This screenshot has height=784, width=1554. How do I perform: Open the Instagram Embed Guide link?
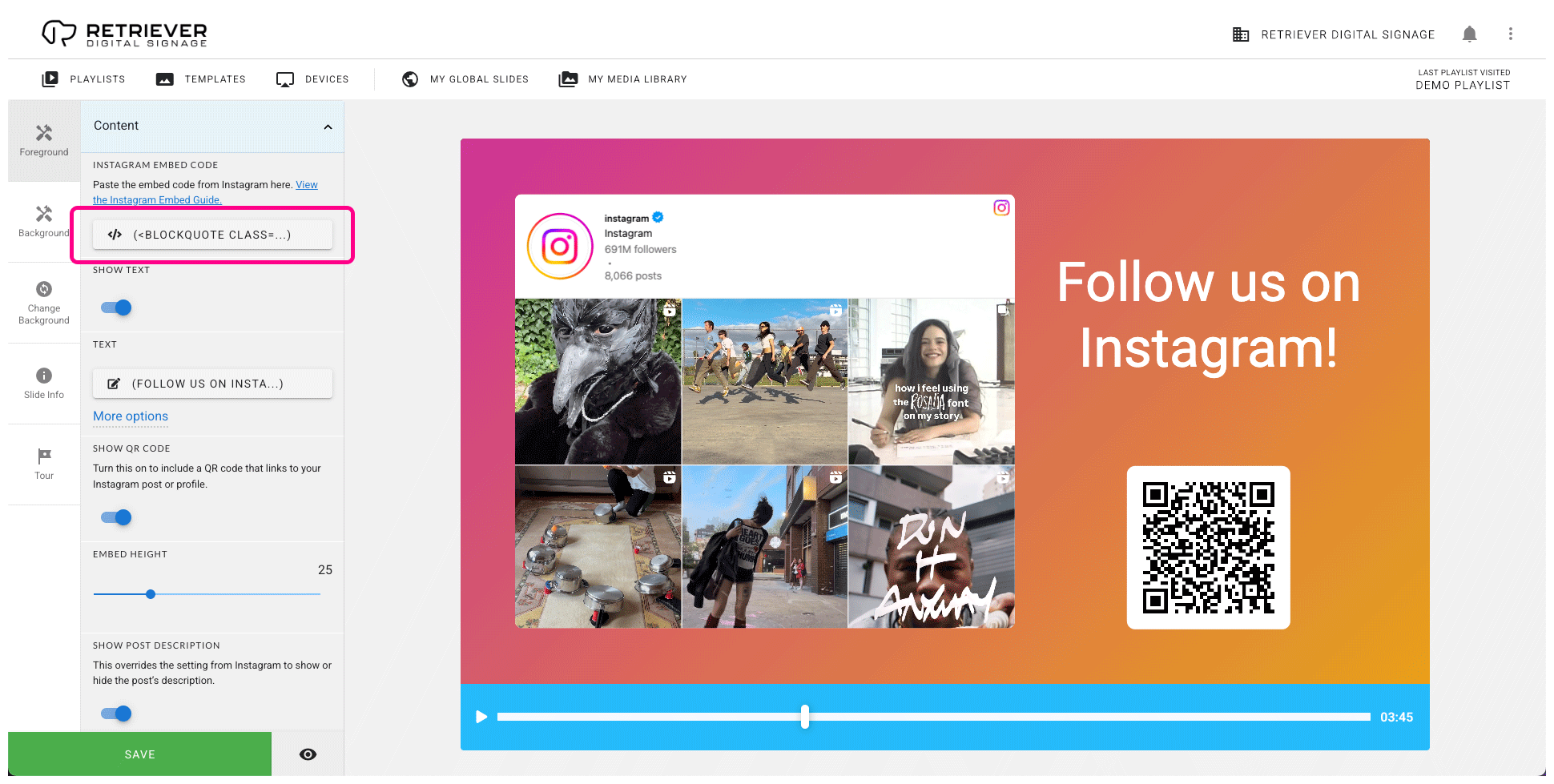pos(205,192)
